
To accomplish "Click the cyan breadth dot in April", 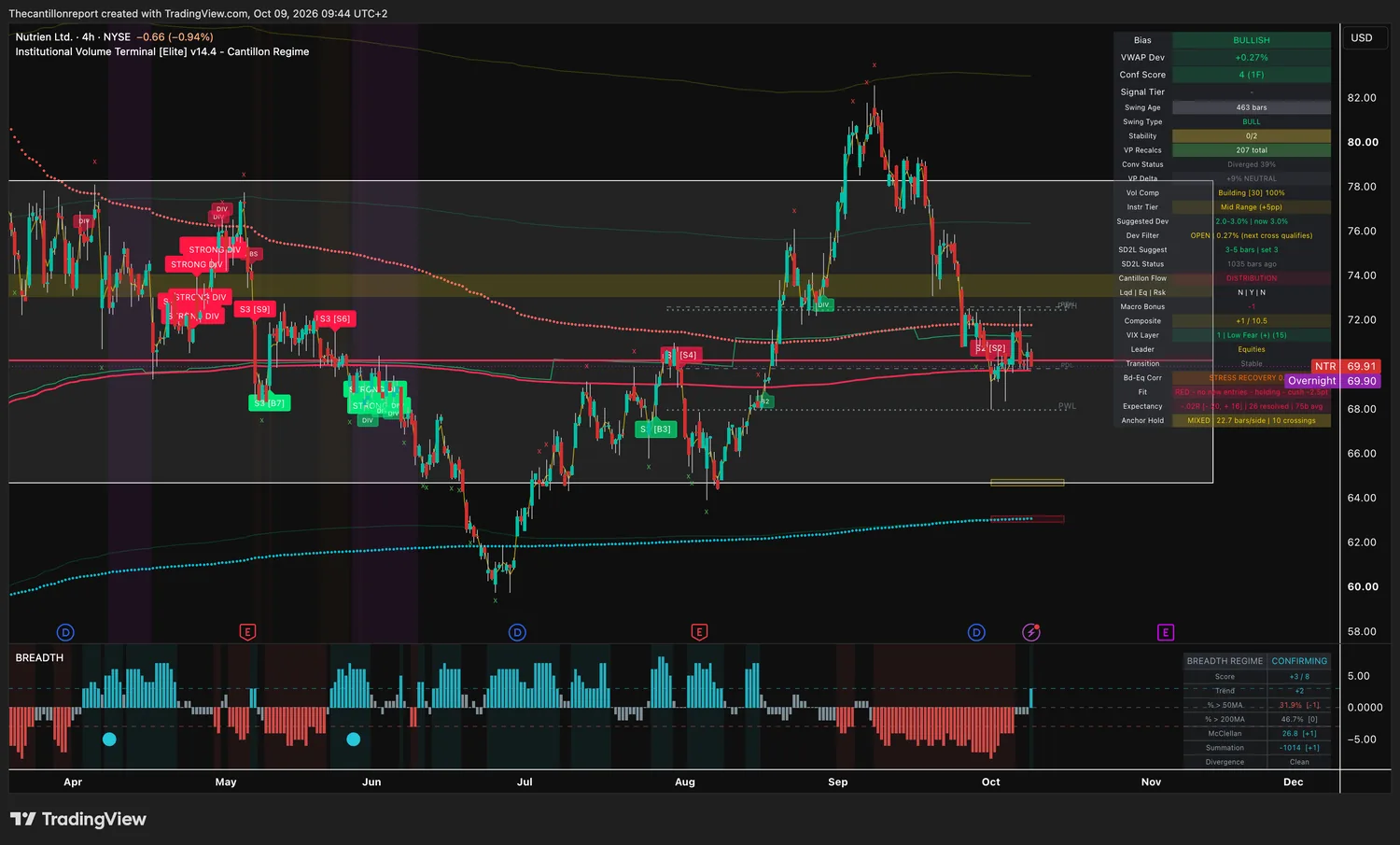I will [x=109, y=739].
